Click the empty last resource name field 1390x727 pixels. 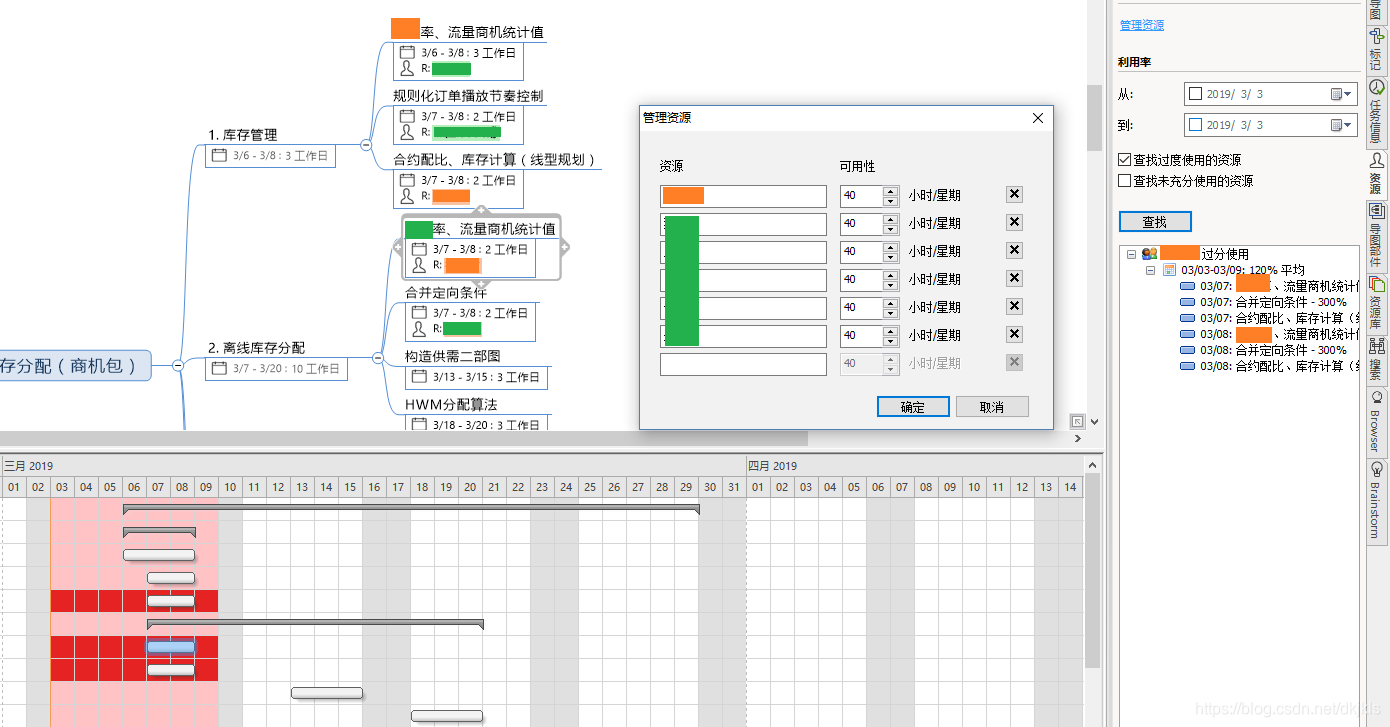tap(743, 364)
